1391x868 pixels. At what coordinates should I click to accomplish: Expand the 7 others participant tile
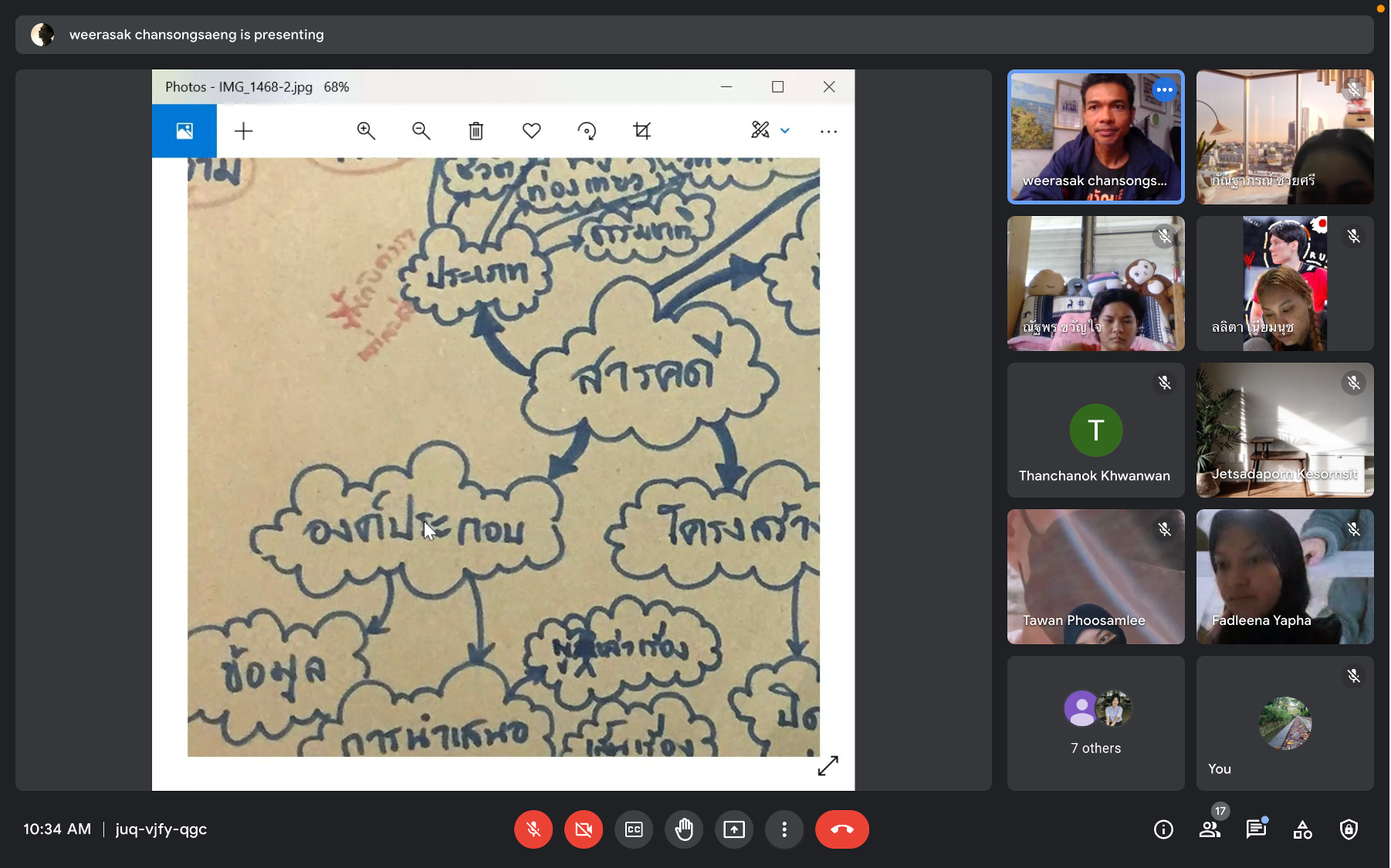(1095, 723)
